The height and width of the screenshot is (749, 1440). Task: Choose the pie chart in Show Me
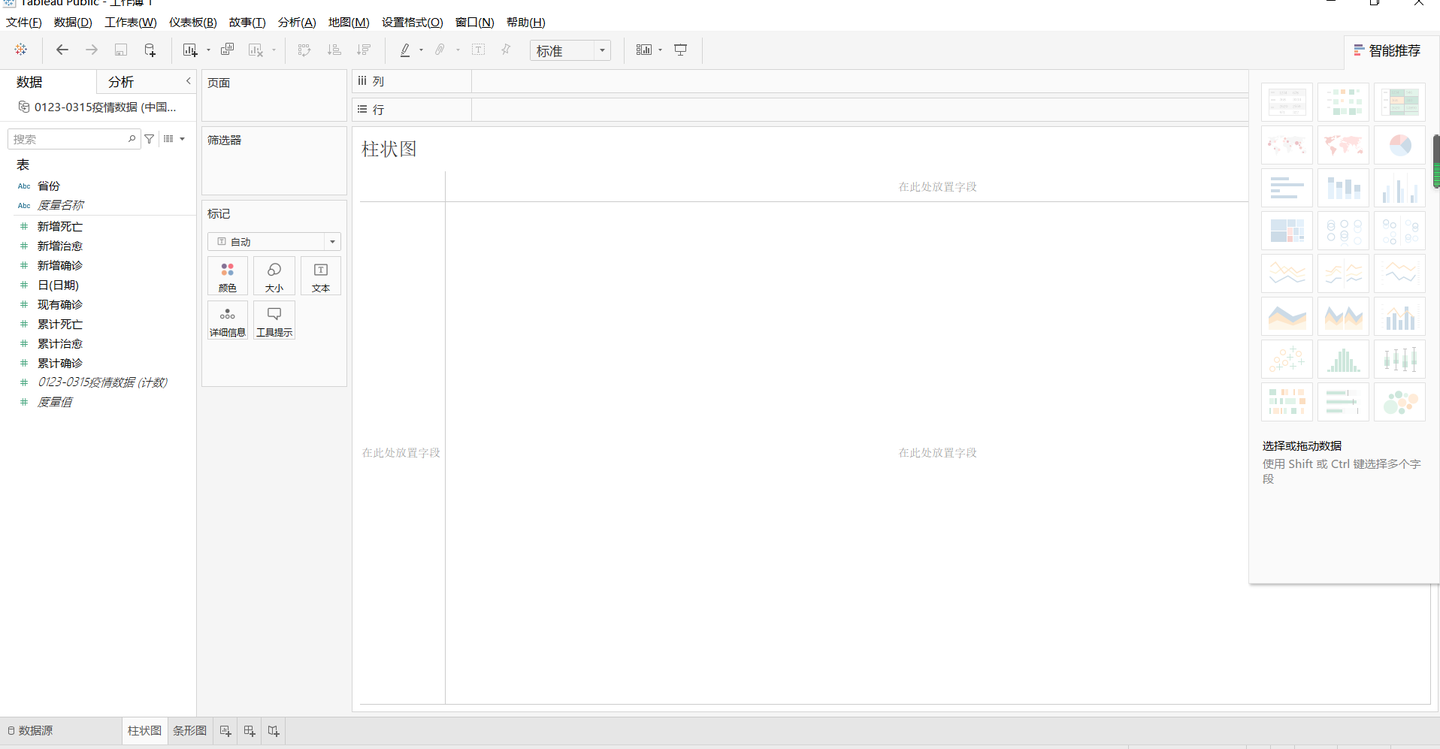(x=1399, y=145)
